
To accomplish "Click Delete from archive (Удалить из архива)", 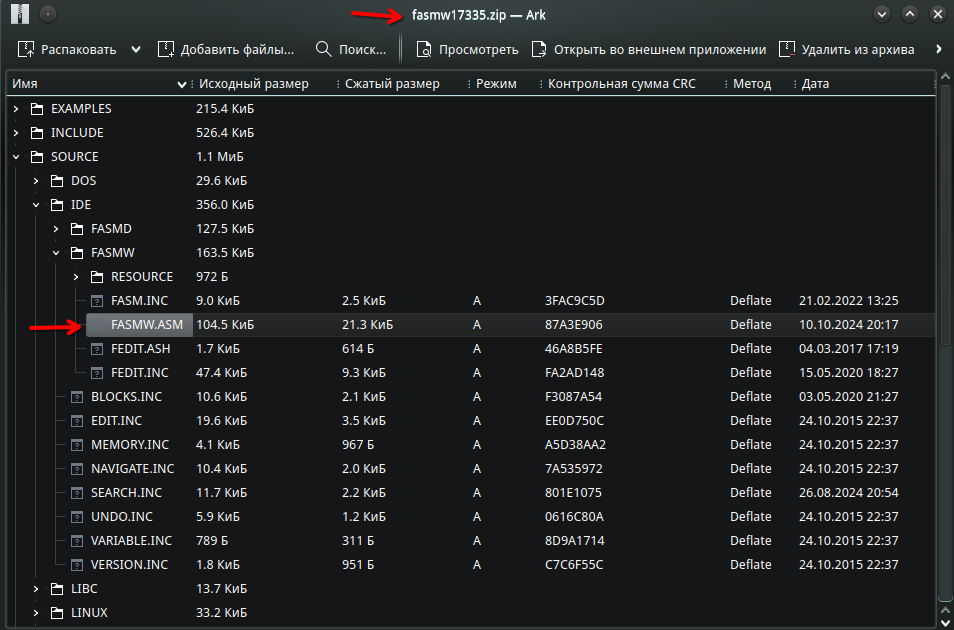I will point(846,49).
